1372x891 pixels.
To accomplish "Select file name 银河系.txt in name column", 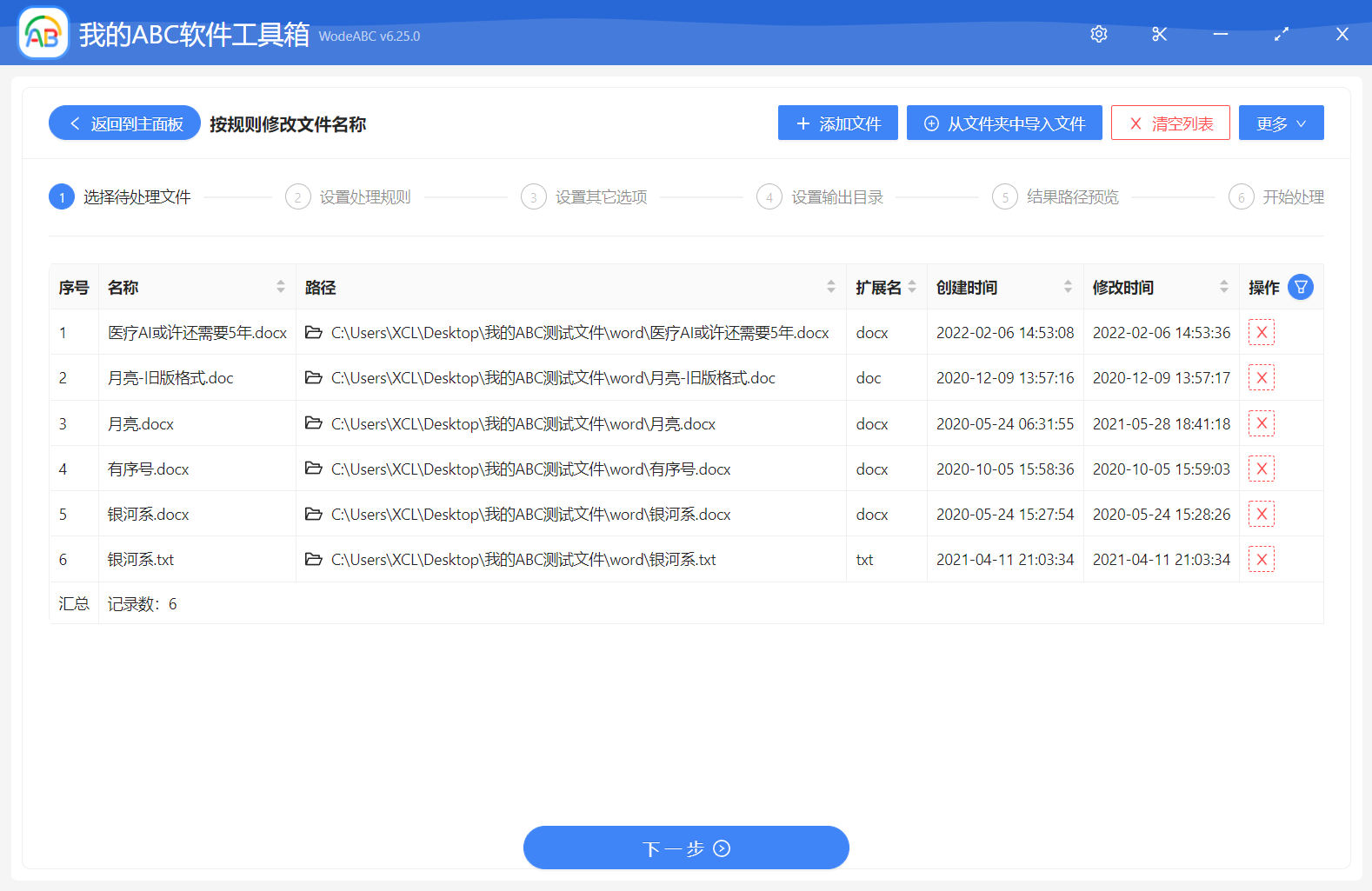I will (x=141, y=559).
